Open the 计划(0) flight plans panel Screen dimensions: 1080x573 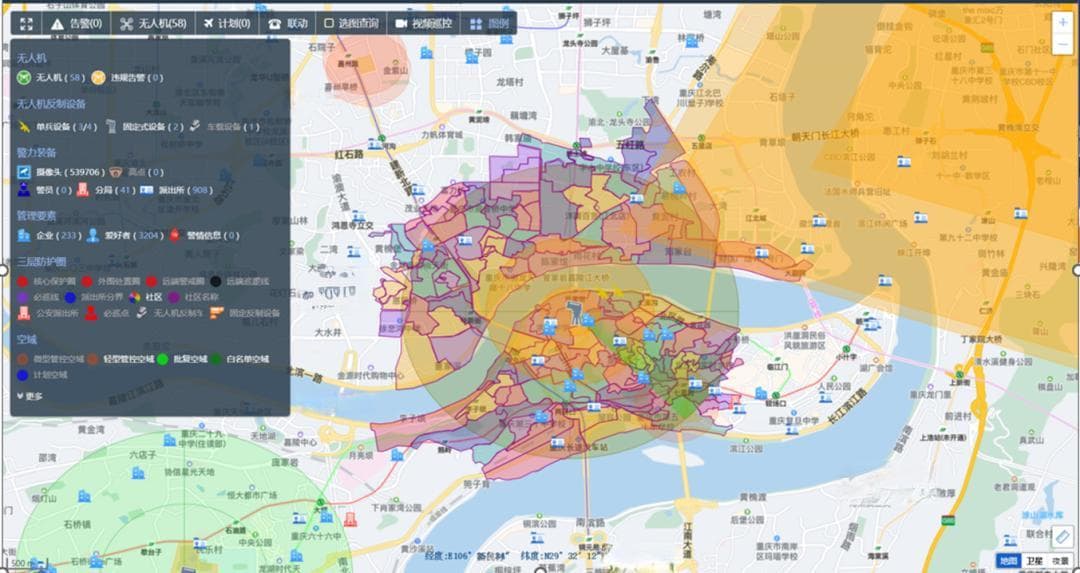[x=227, y=23]
